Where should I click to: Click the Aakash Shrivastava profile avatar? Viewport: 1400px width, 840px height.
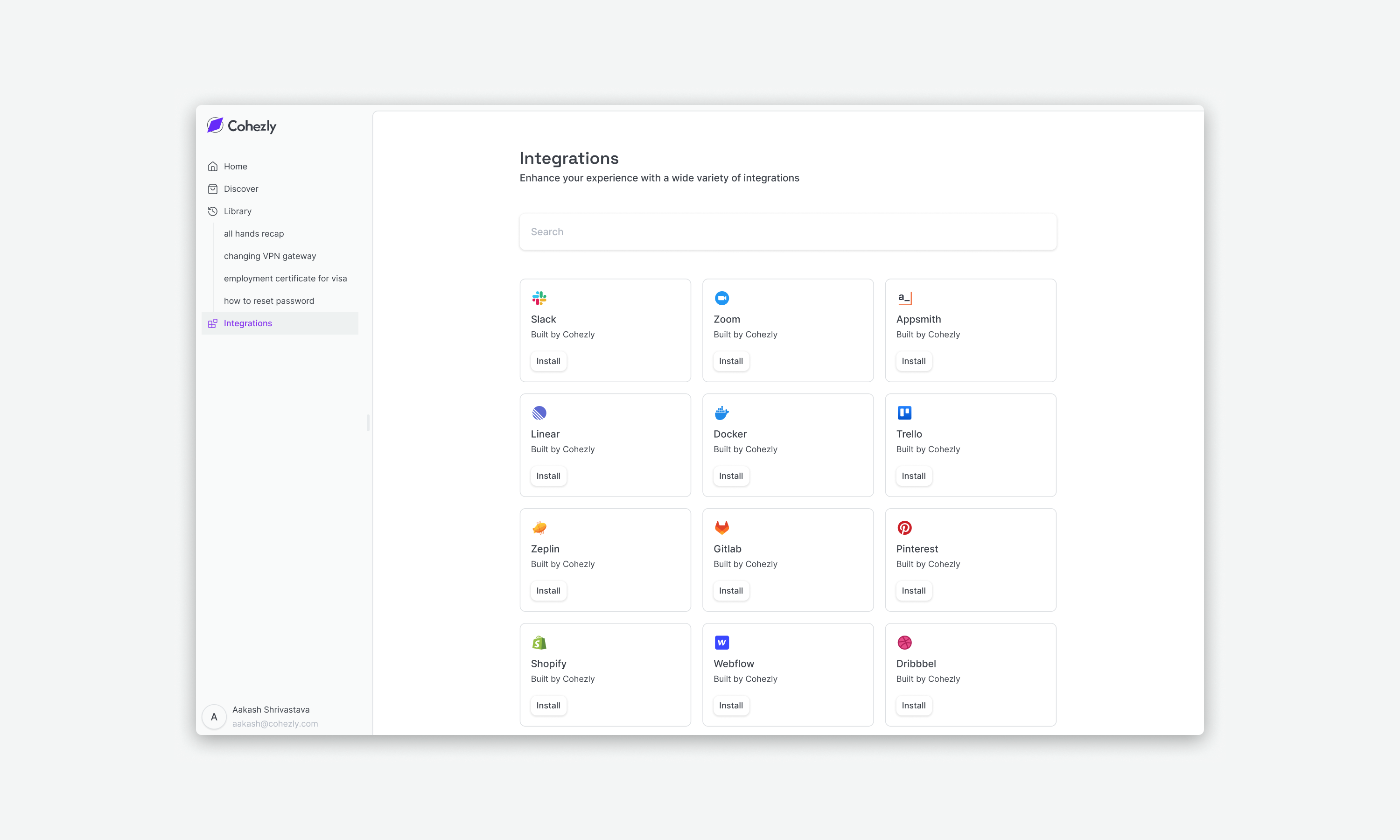214,716
